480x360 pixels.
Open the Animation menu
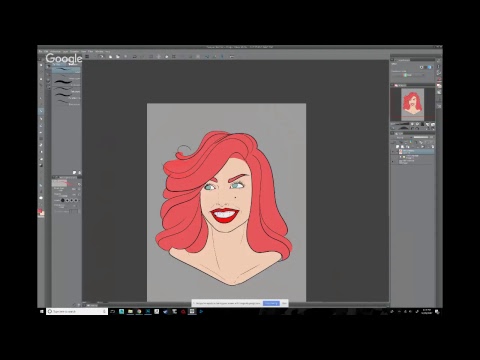point(55,51)
